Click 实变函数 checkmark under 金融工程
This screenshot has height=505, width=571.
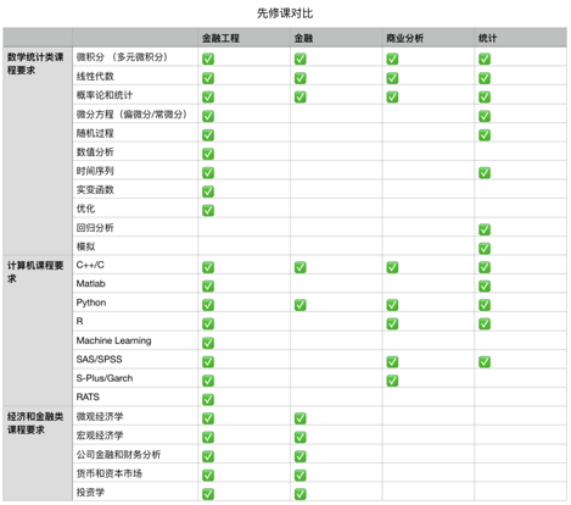(x=208, y=192)
